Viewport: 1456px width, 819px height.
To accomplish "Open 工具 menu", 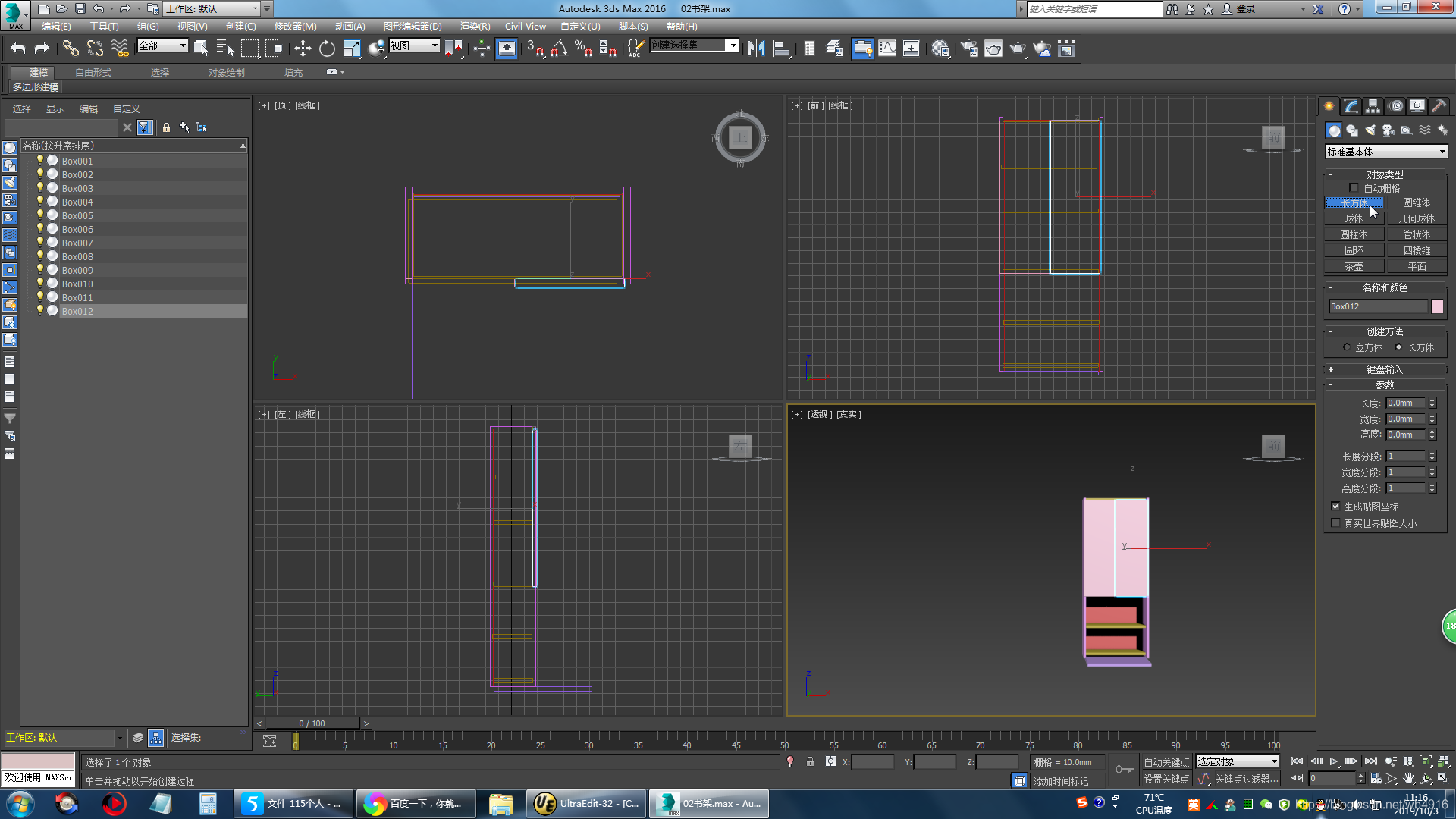I will tap(100, 26).
